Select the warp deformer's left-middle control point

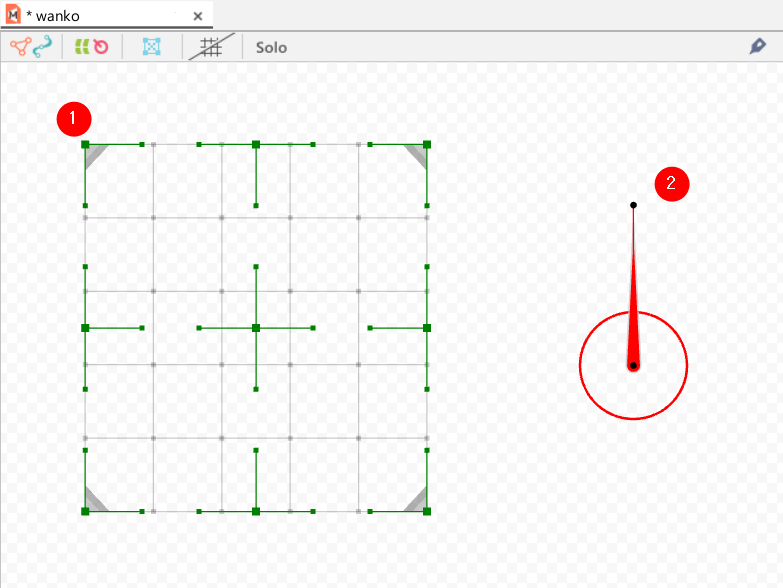(85, 328)
